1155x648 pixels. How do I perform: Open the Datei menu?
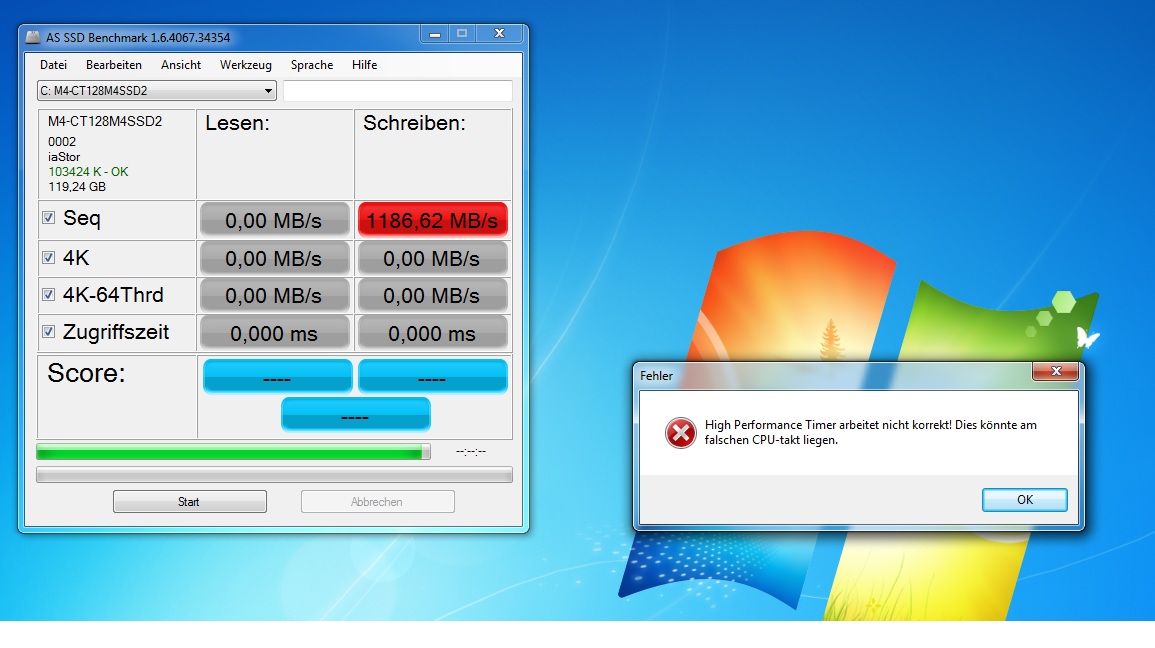[x=53, y=65]
